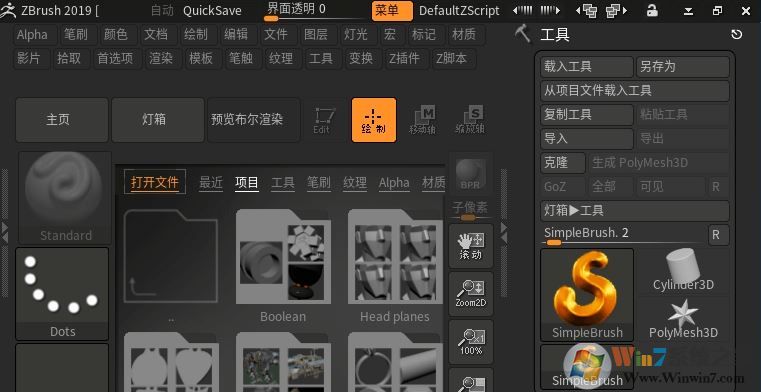Select the 移动轴 move gizmo icon

click(422, 120)
